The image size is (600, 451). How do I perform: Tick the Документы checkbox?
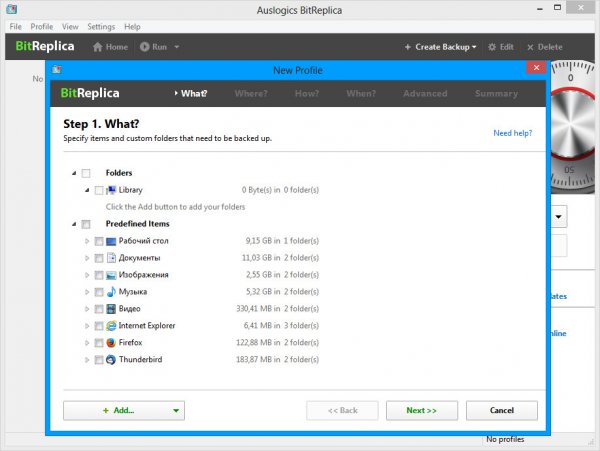point(99,258)
